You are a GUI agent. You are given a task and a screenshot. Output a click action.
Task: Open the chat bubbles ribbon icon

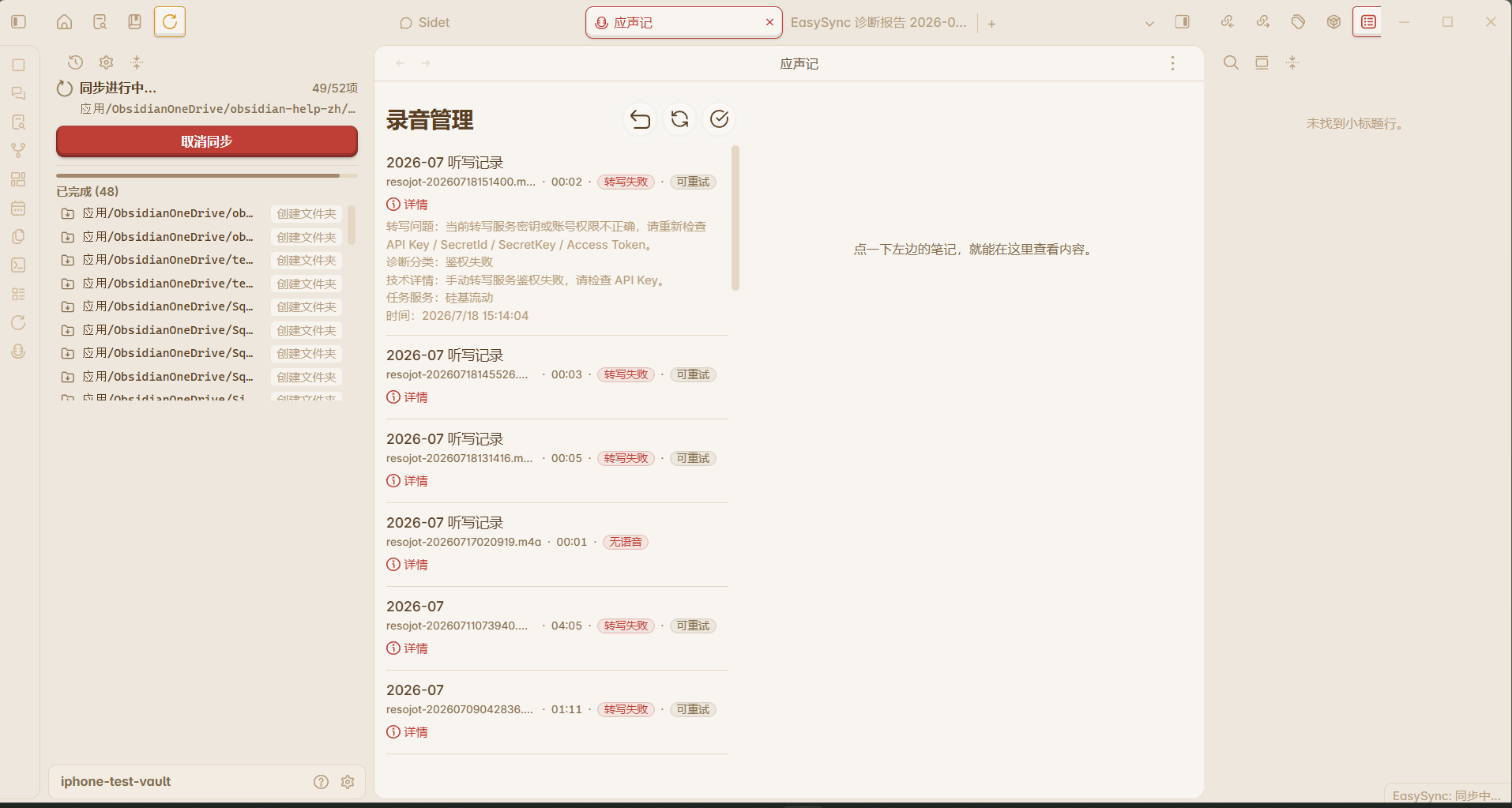(19, 94)
